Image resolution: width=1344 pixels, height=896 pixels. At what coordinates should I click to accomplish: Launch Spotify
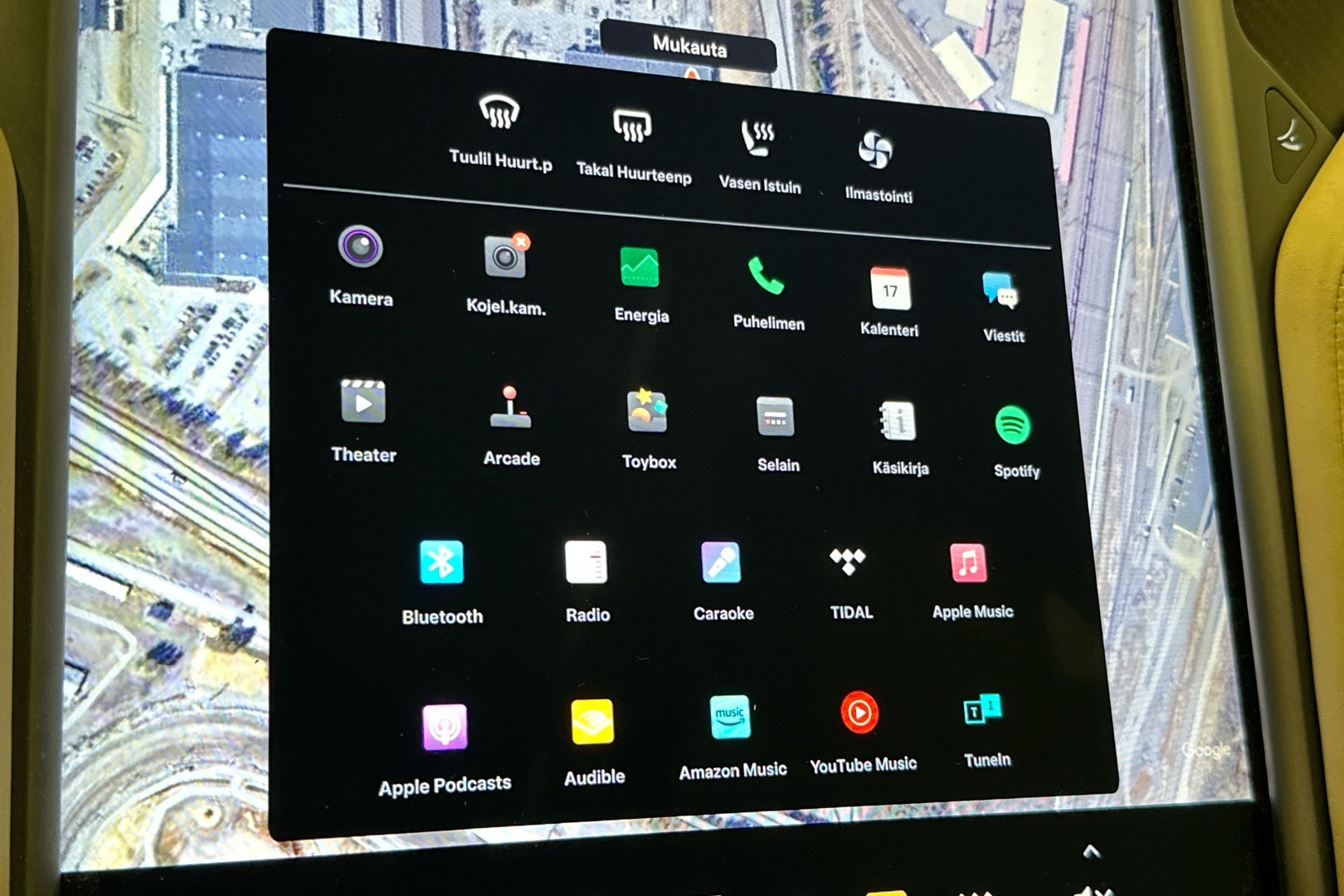1015,442
